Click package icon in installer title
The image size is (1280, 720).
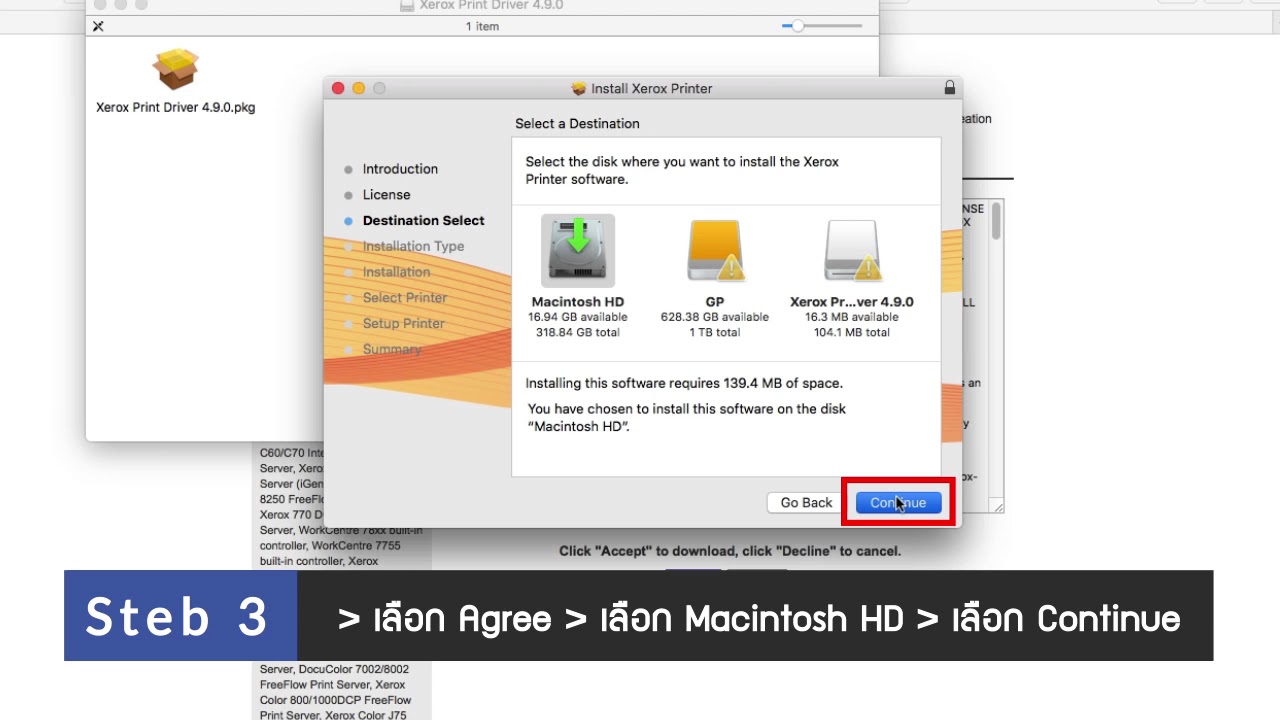[578, 88]
